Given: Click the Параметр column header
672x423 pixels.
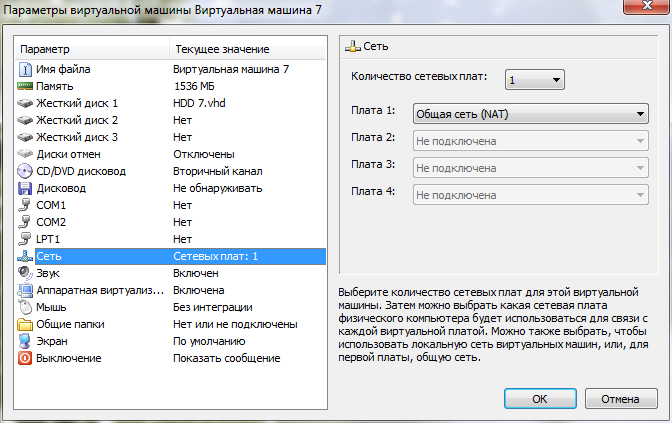Looking at the screenshot, I should pos(92,49).
